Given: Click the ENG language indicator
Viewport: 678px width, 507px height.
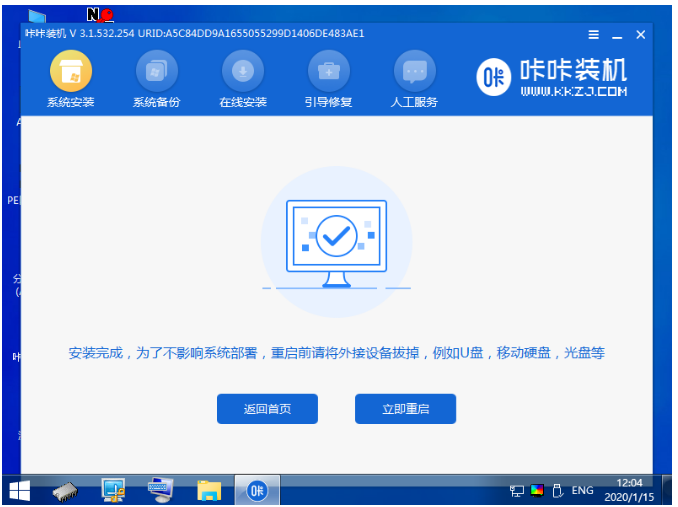Looking at the screenshot, I should coord(582,490).
